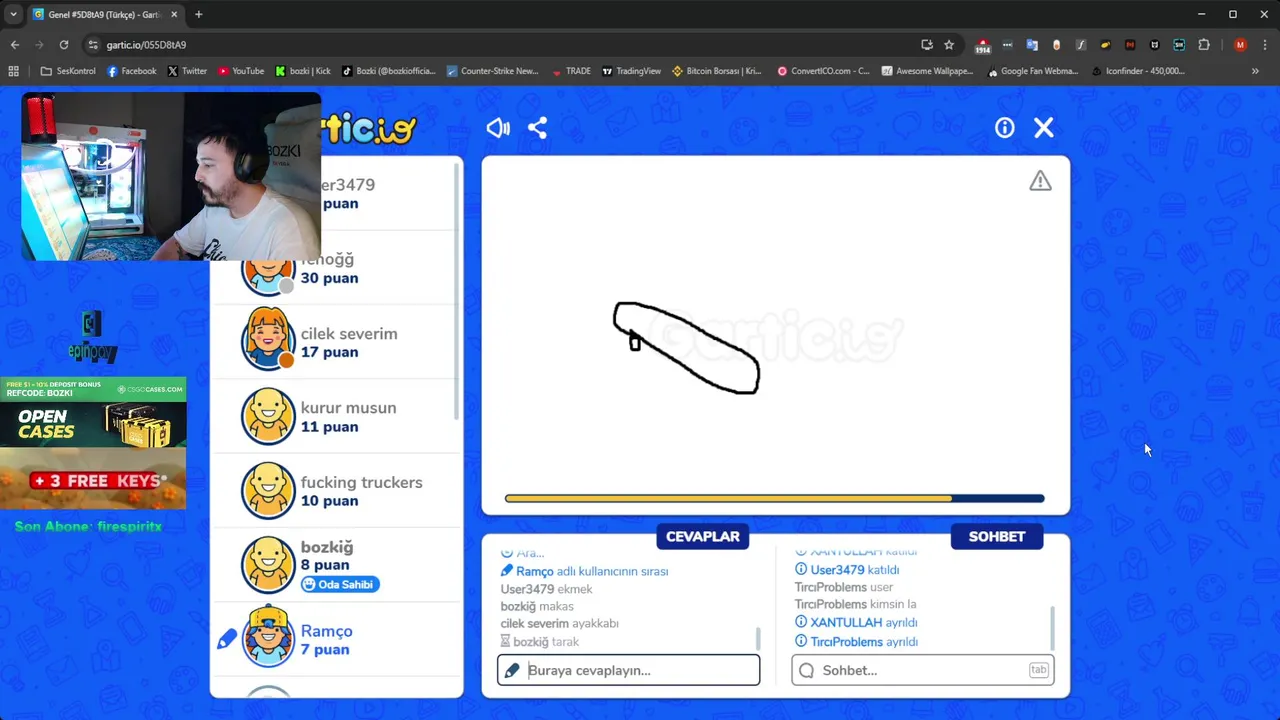Open a new browser tab
The height and width of the screenshot is (720, 1280).
point(198,14)
